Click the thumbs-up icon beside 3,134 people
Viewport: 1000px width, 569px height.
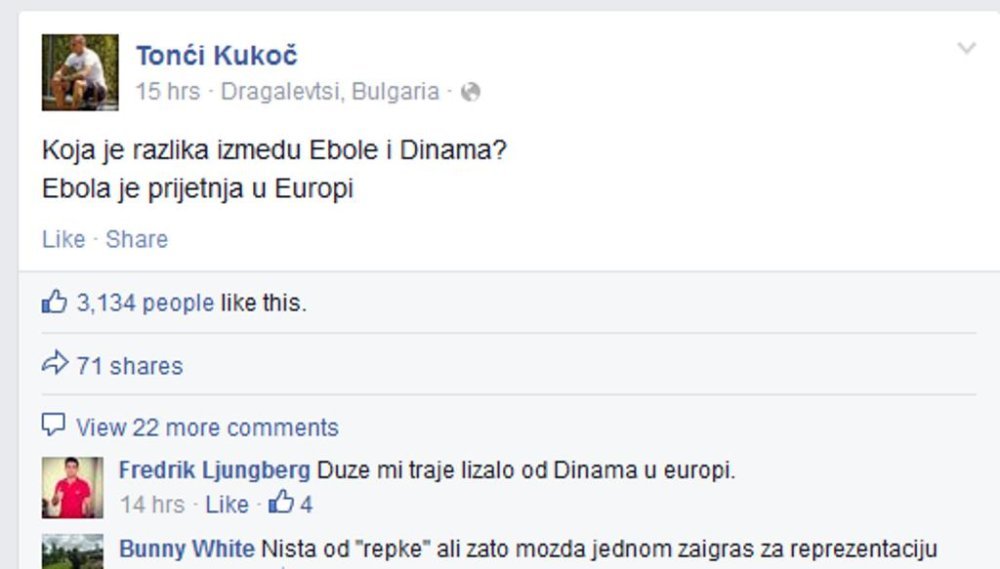tap(54, 302)
